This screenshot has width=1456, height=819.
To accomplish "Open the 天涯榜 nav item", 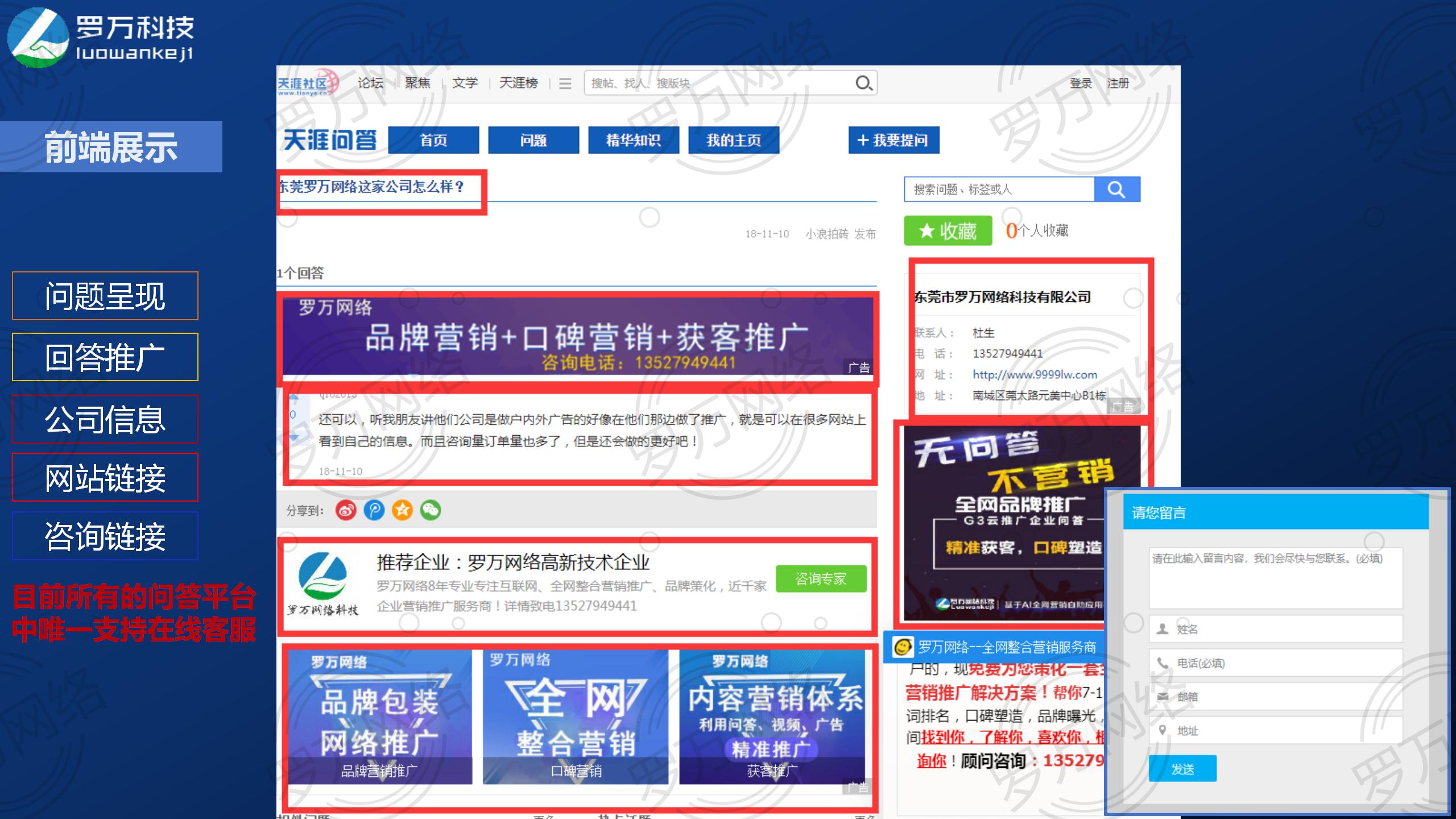I will coord(518,83).
